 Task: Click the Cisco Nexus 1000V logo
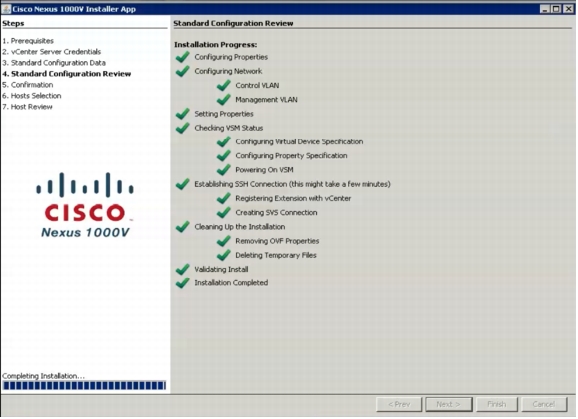coord(85,205)
